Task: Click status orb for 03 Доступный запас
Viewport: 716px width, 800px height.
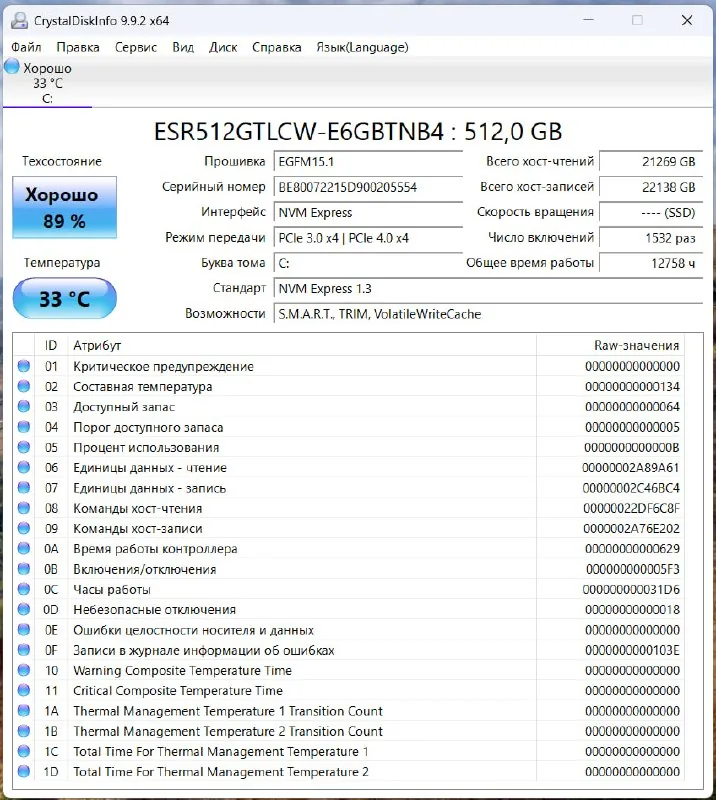Action: pos(23,407)
